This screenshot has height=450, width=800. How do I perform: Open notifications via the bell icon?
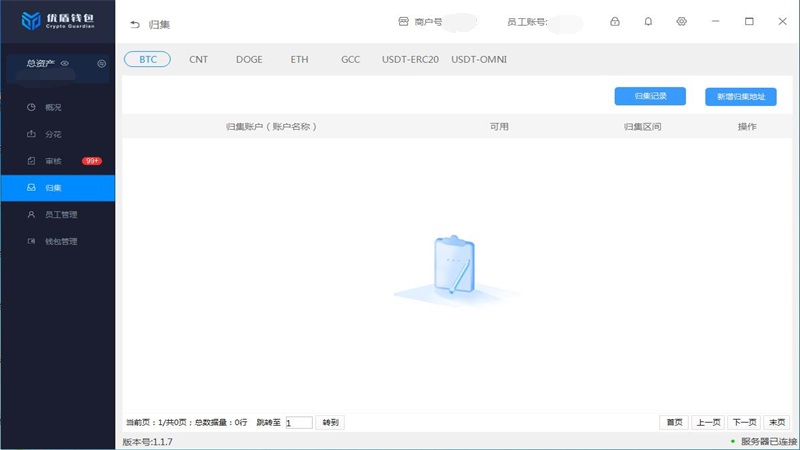(x=648, y=22)
